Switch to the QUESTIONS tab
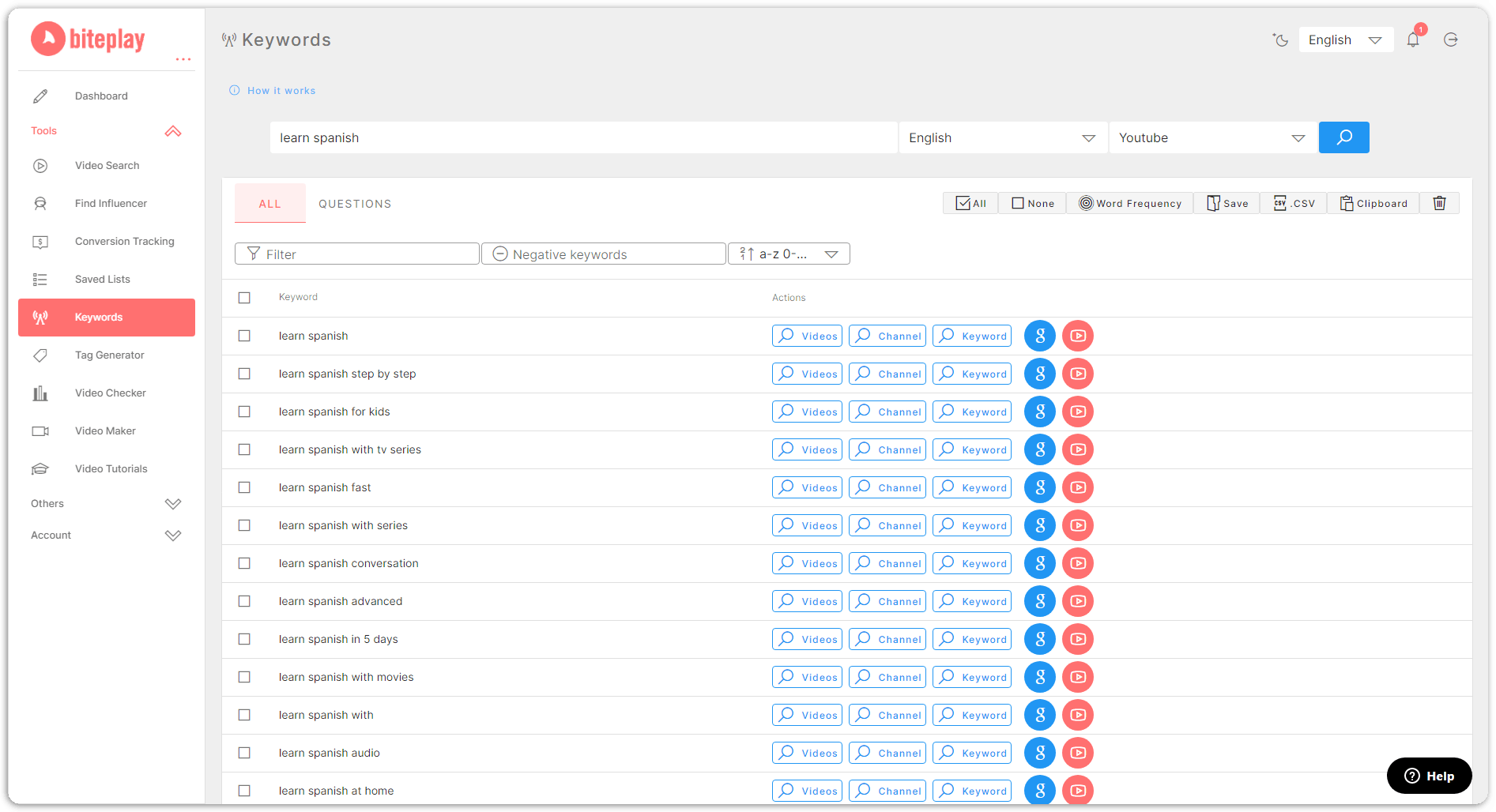This screenshot has height=812, width=1496. pyautogui.click(x=355, y=203)
